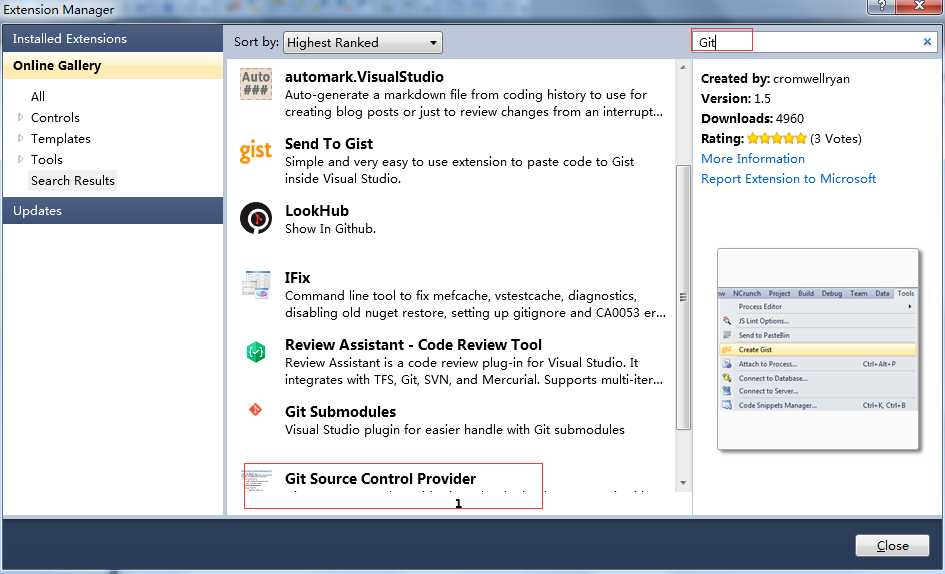Image resolution: width=945 pixels, height=574 pixels.
Task: Click Report Extension to Microsoft link
Action: [x=788, y=178]
